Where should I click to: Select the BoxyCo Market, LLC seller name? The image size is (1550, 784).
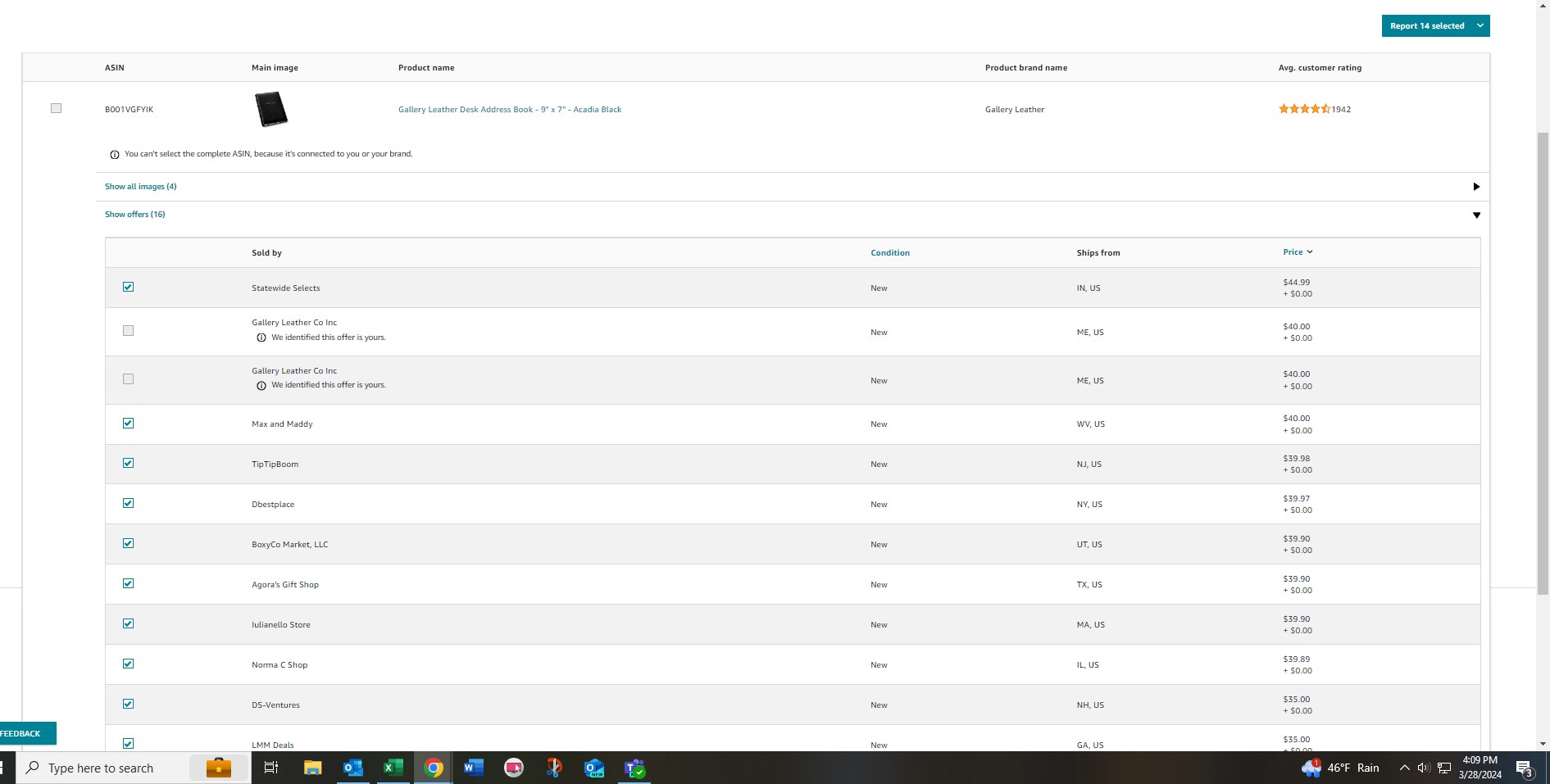tap(290, 545)
